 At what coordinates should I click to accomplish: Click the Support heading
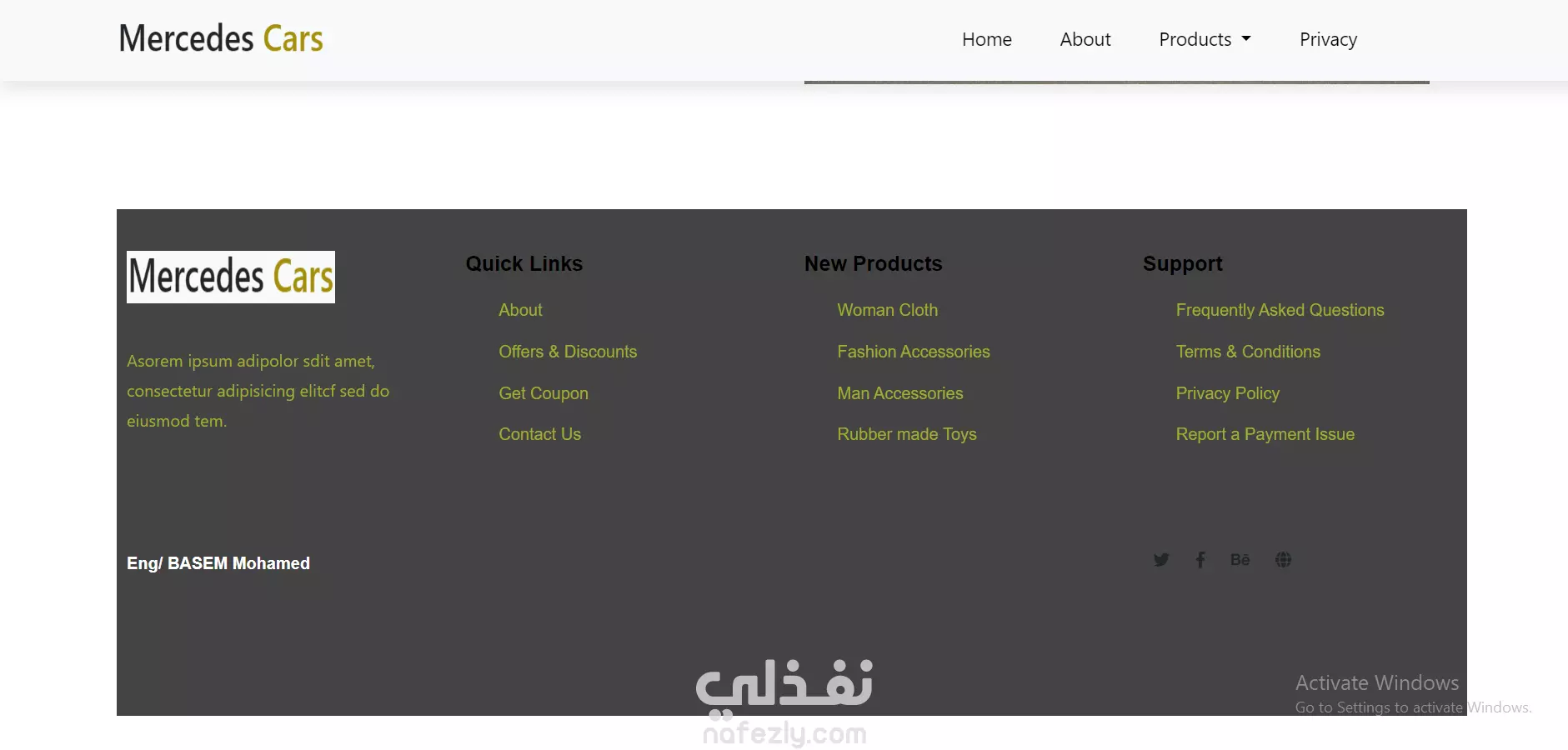pyautogui.click(x=1182, y=264)
